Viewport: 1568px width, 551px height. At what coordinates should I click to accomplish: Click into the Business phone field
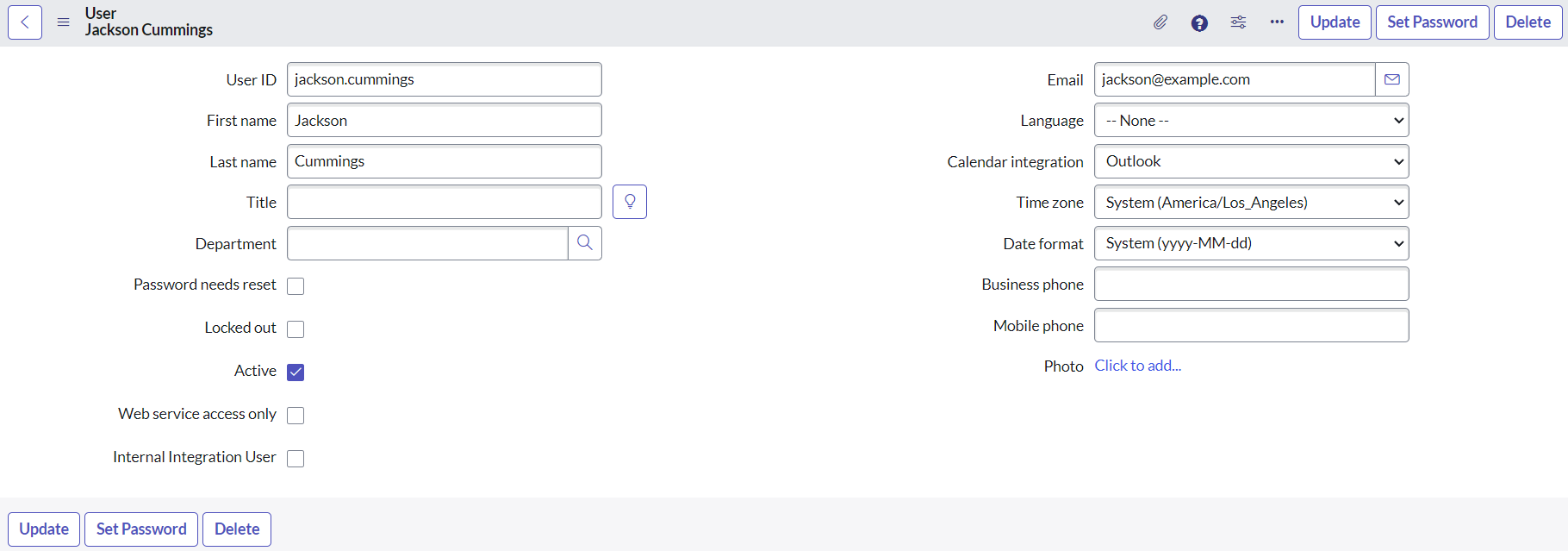[1251, 285]
